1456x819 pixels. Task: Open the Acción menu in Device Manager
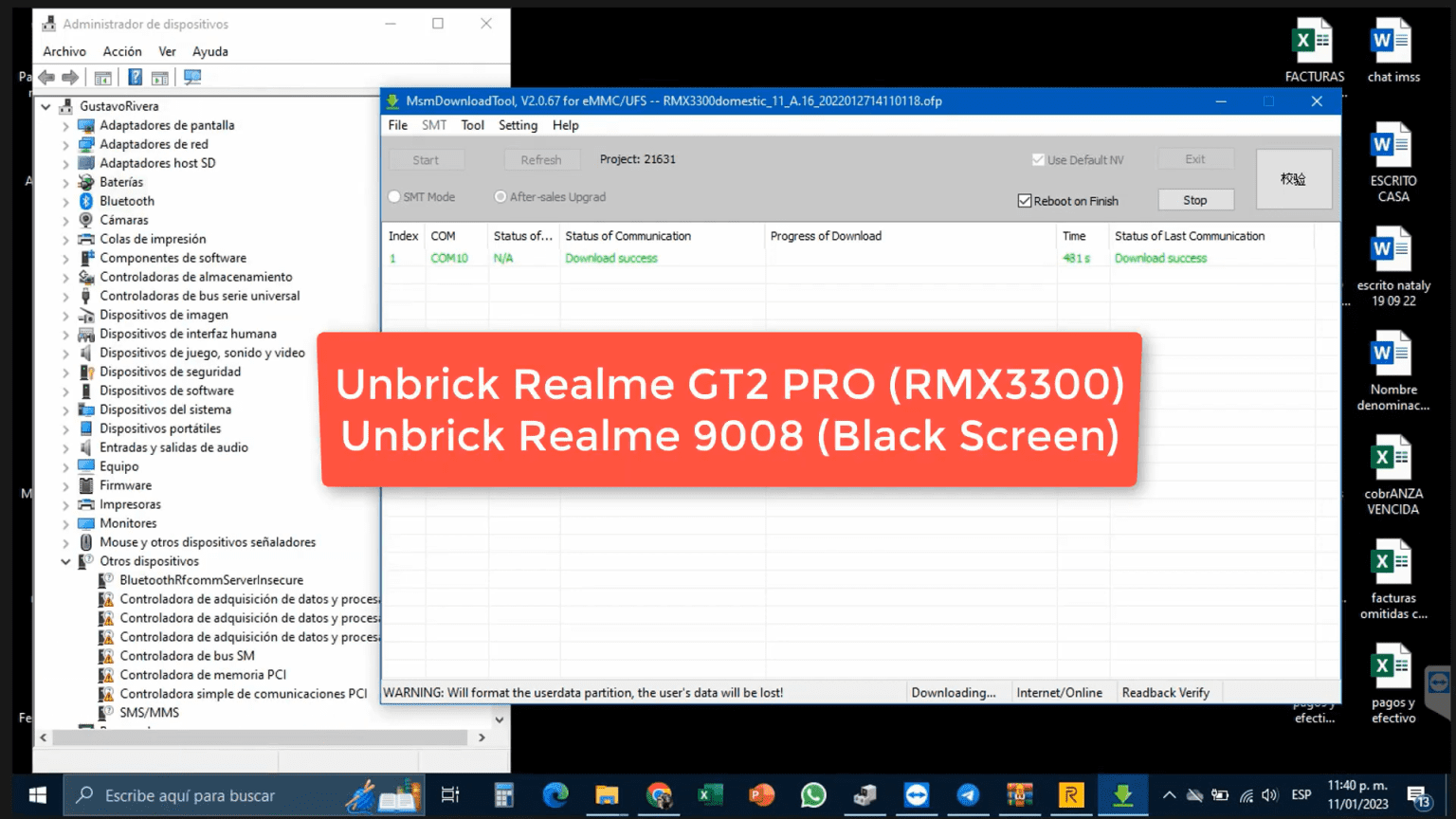tap(122, 51)
